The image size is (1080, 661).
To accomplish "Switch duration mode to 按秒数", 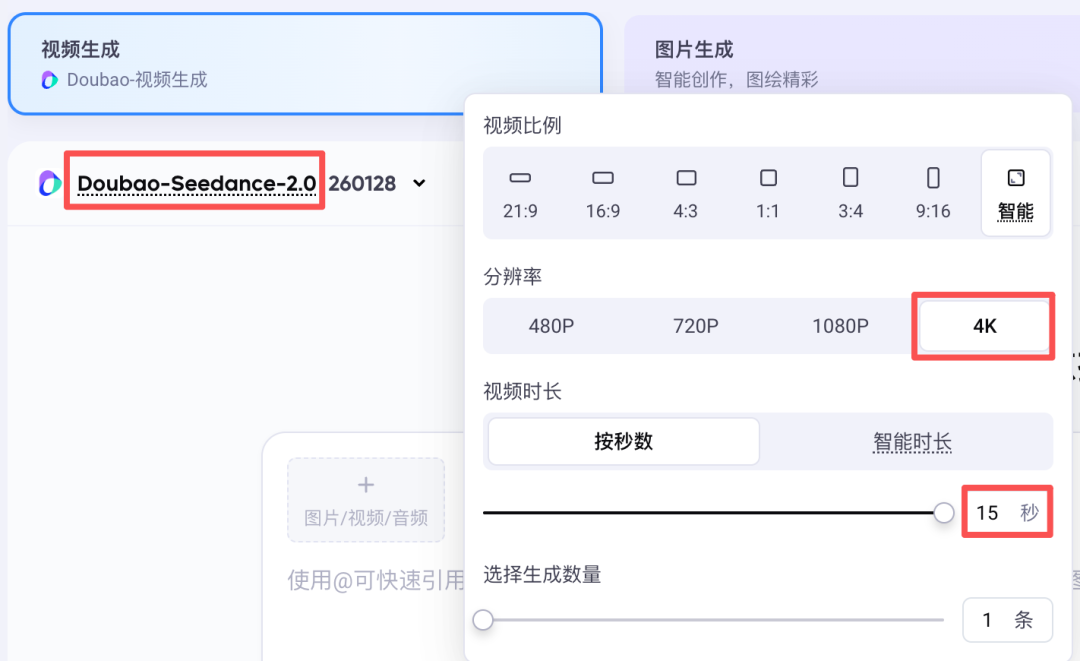I will tap(623, 441).
